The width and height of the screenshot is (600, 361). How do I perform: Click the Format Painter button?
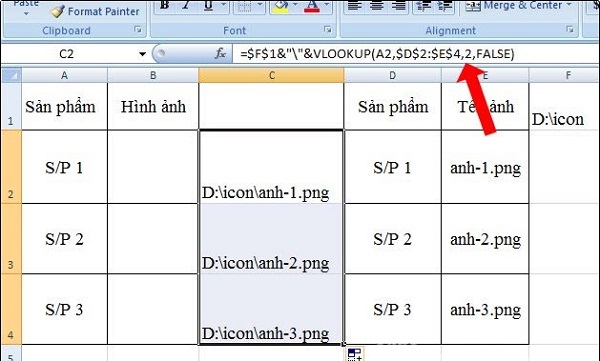[x=95, y=11]
